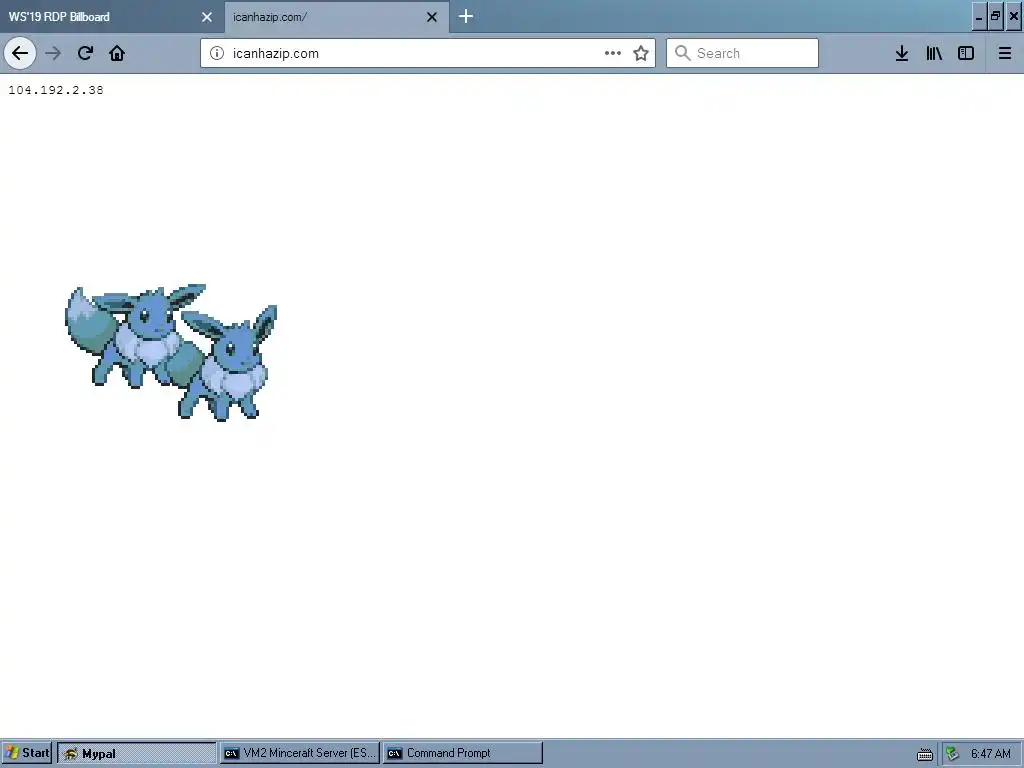Switch to the WS'19 RDP Billboard tab
Image resolution: width=1024 pixels, height=768 pixels.
112,17
